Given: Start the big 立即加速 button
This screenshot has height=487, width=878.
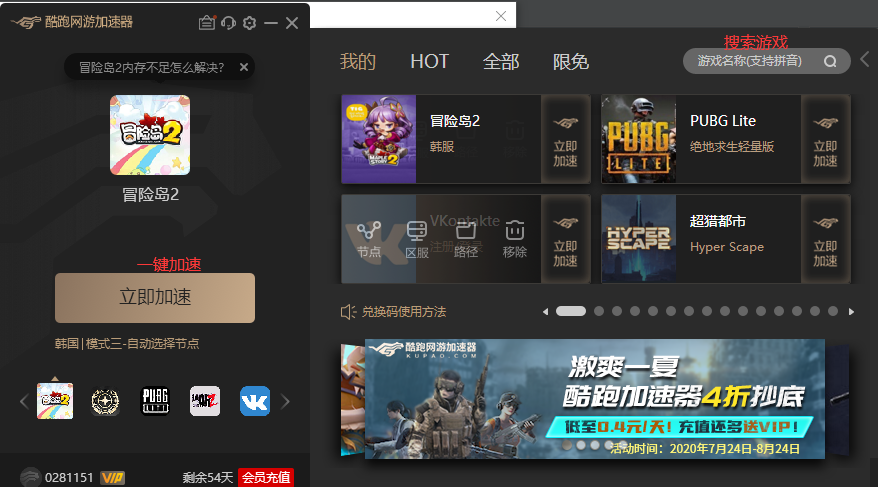Looking at the screenshot, I should (155, 298).
